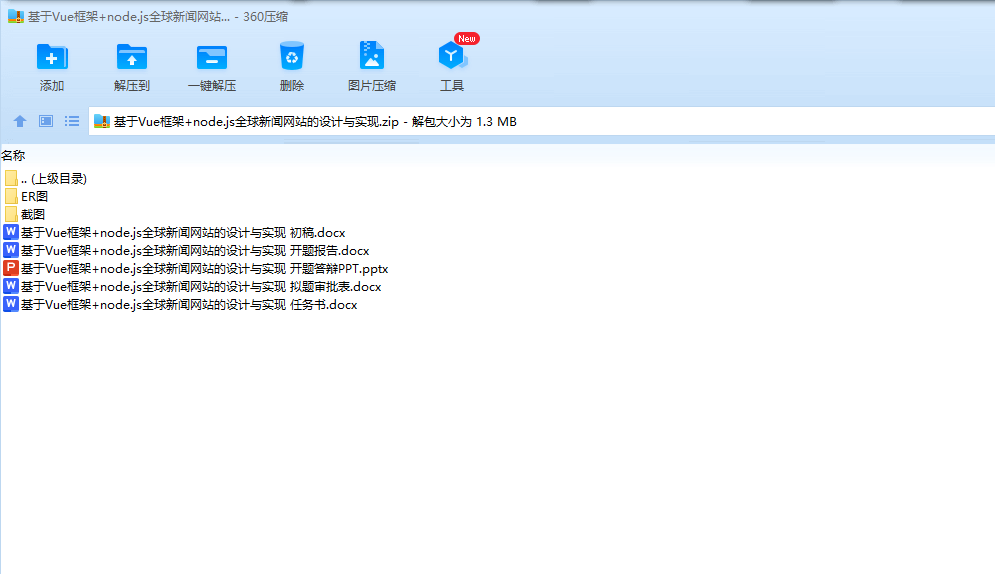Open the 图片压缩 image compression tool
The height and width of the screenshot is (574, 995).
[372, 56]
